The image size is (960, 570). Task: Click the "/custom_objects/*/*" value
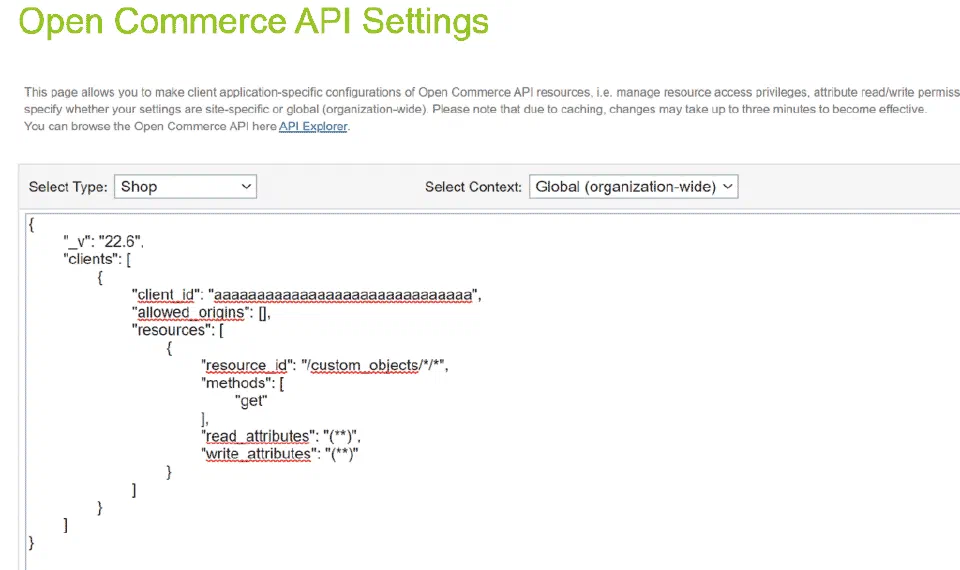coord(373,366)
